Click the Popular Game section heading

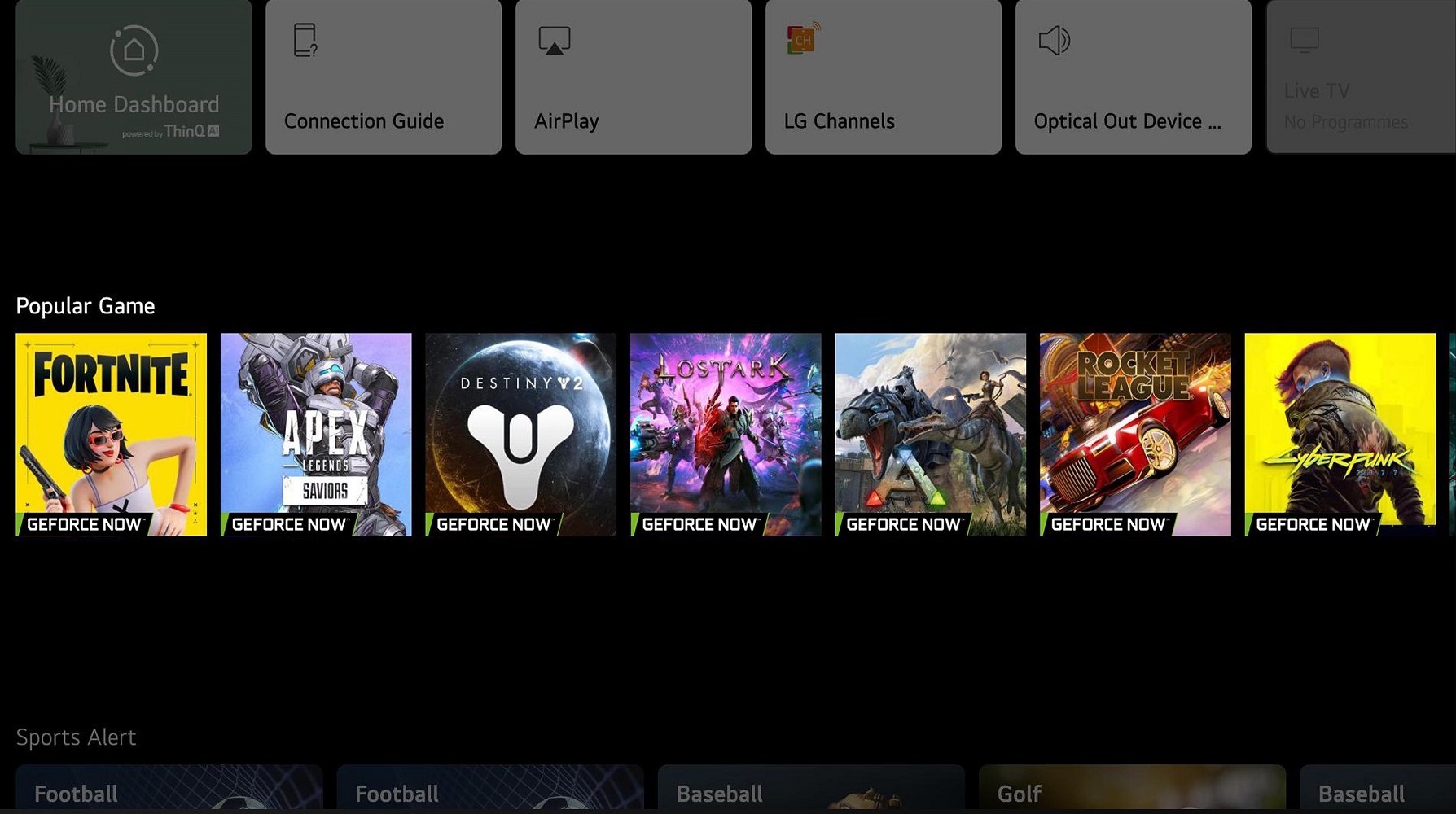point(86,306)
